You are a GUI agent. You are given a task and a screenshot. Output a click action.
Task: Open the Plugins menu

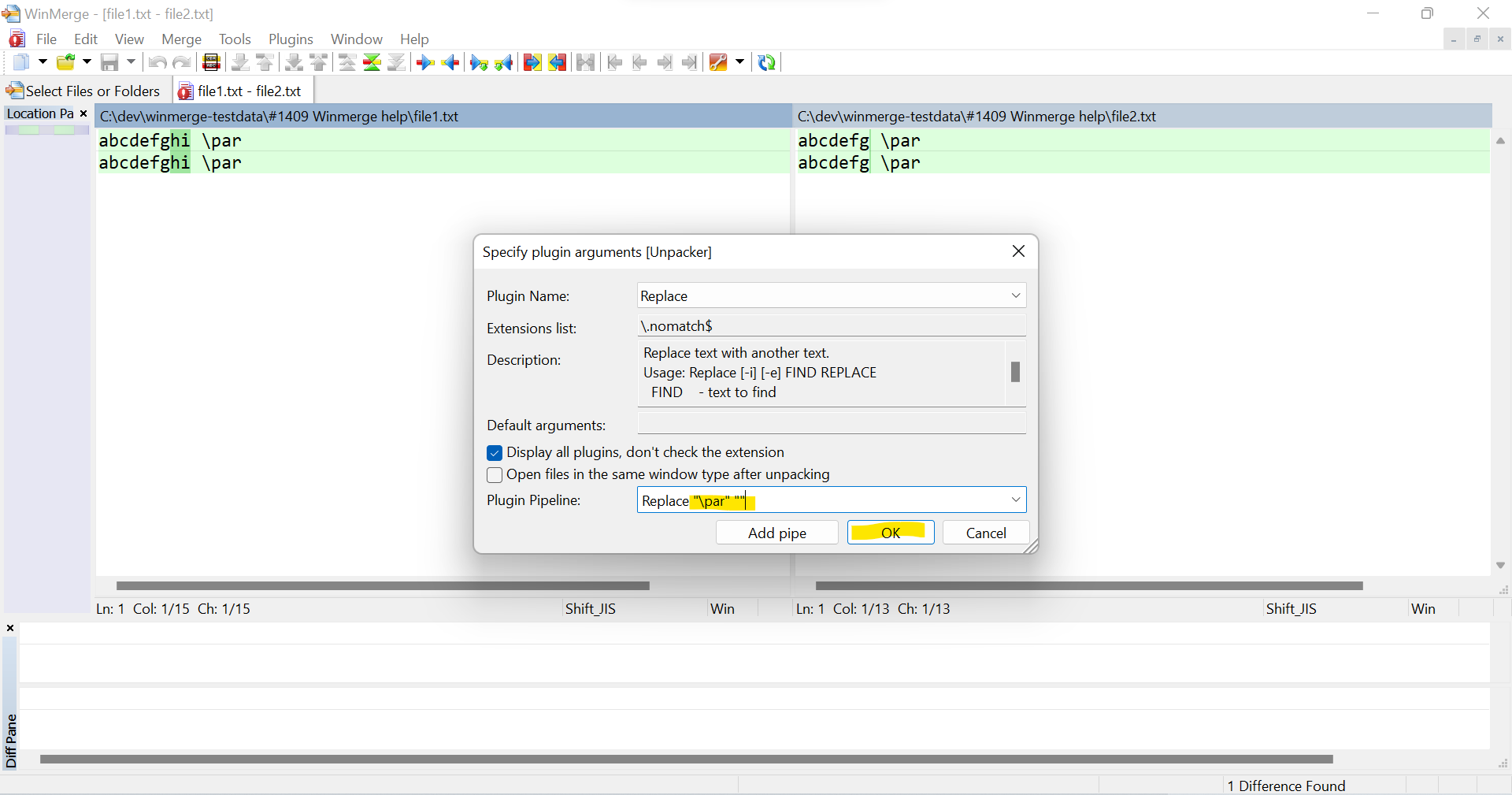291,39
